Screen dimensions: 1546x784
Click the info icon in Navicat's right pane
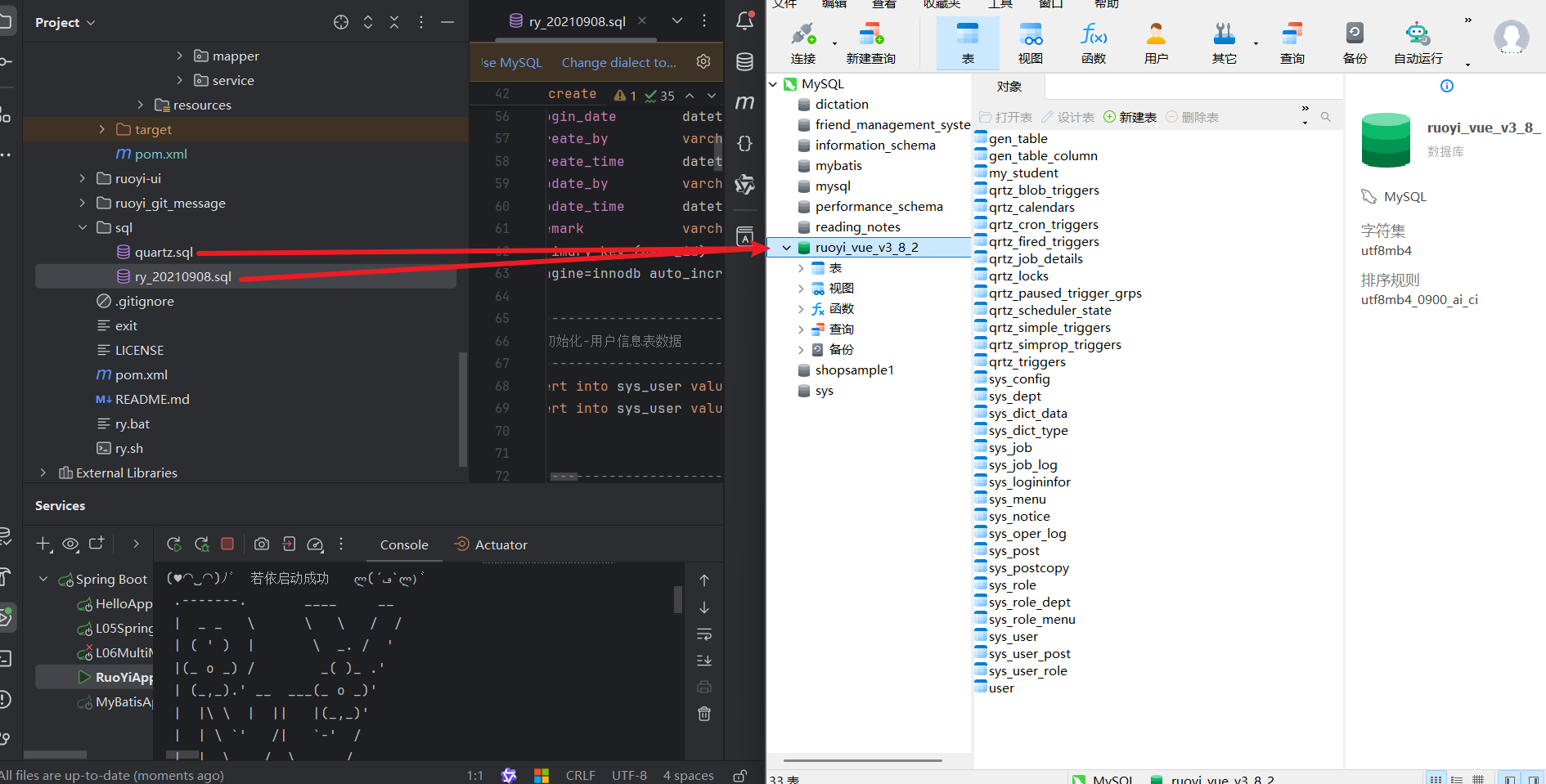tap(1447, 86)
